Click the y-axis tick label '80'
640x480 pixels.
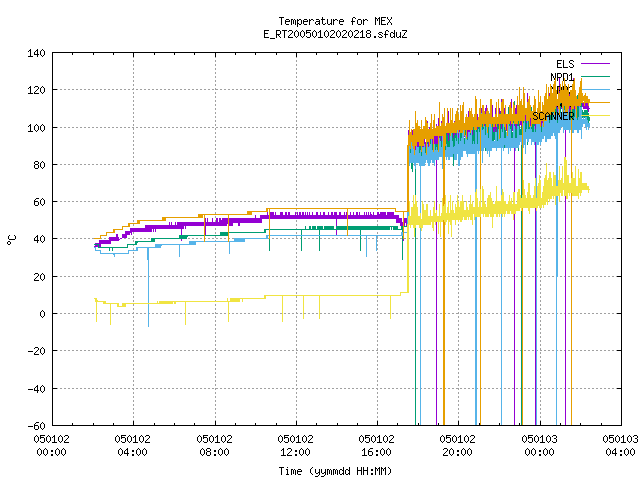[x=39, y=165]
